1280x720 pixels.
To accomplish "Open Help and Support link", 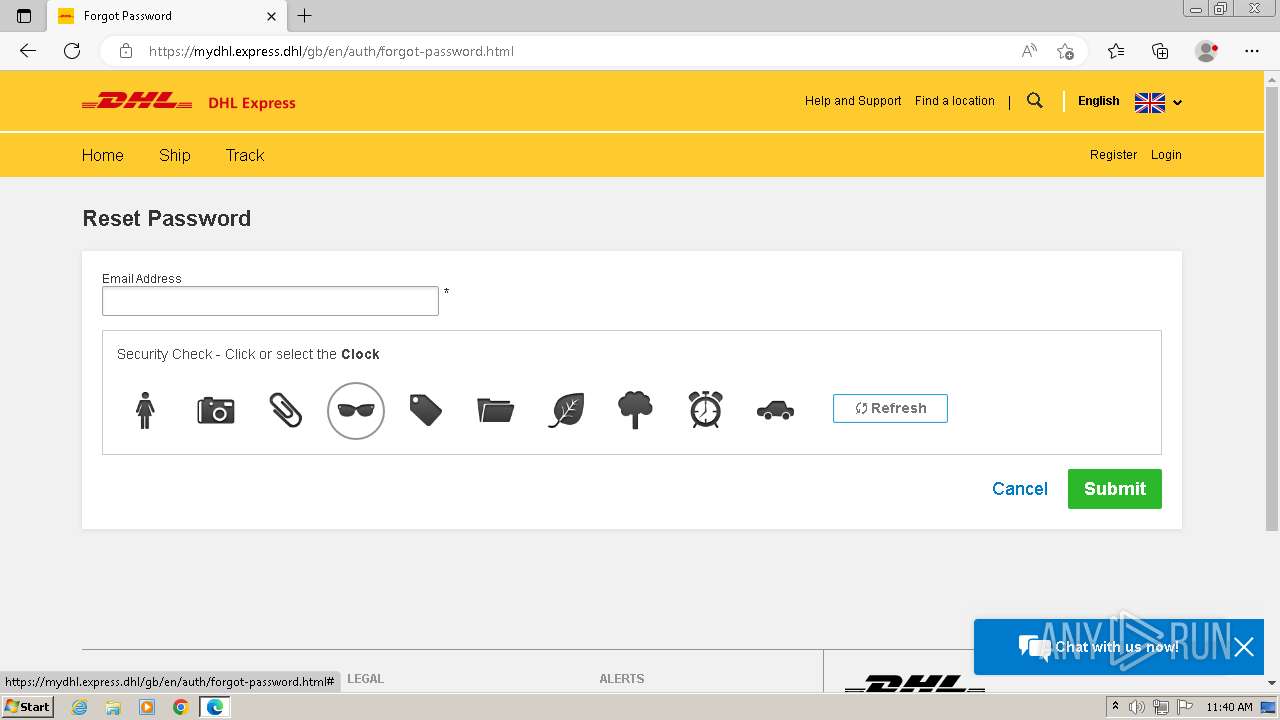I will tap(853, 101).
